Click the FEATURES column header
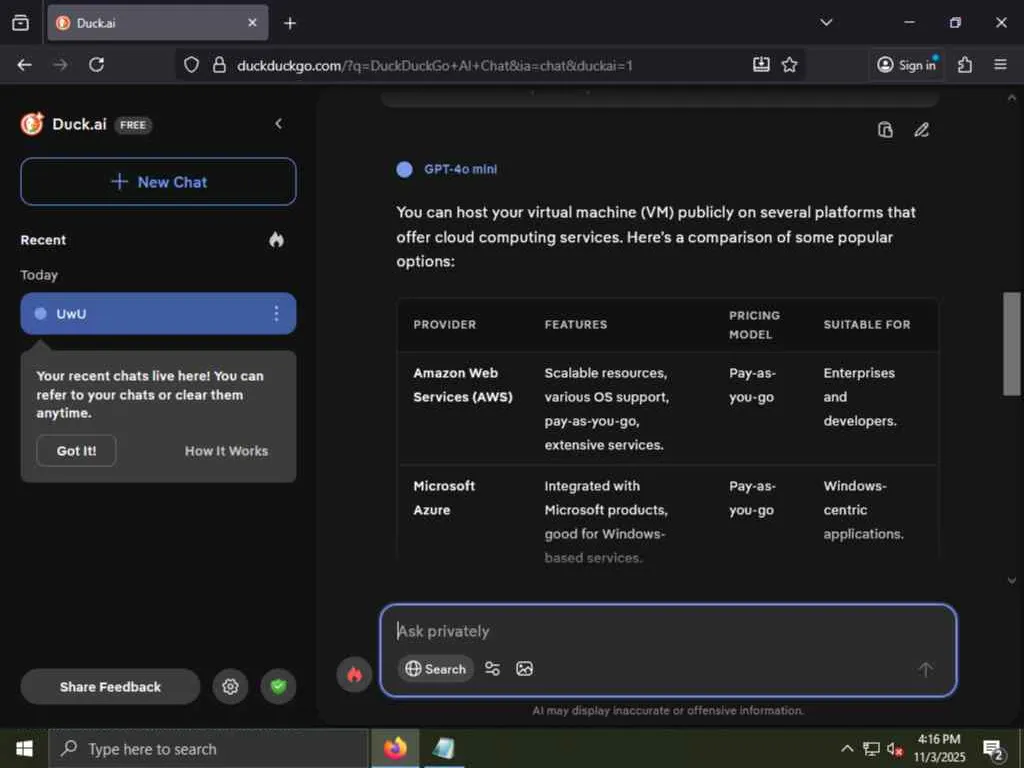Screen dimensions: 1024x768 click(x=576, y=325)
